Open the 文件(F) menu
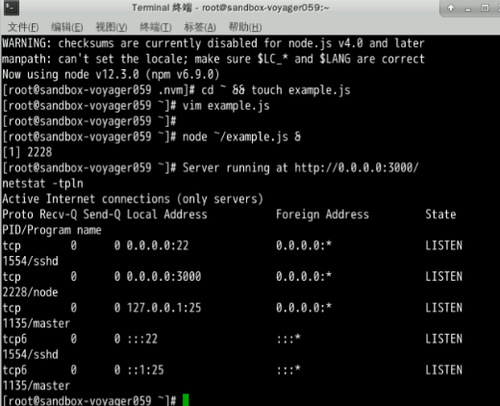 [23, 27]
